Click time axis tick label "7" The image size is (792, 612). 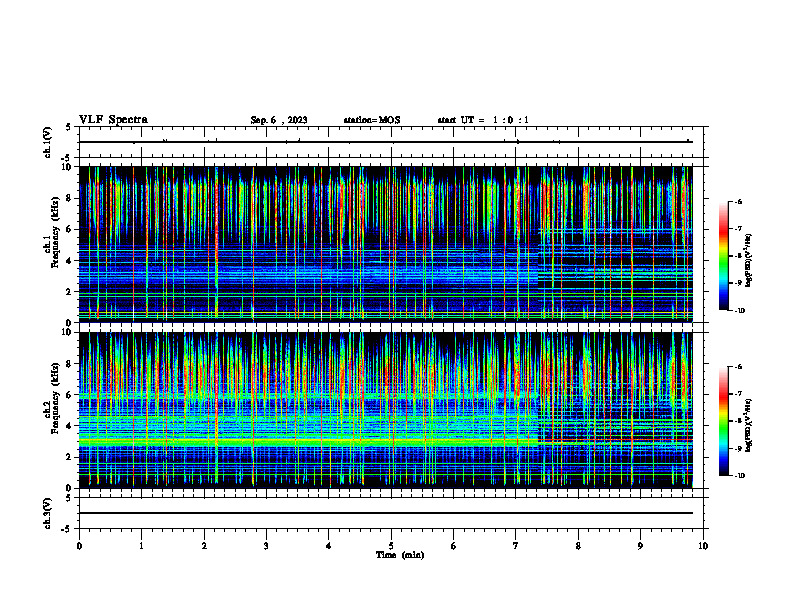click(516, 546)
